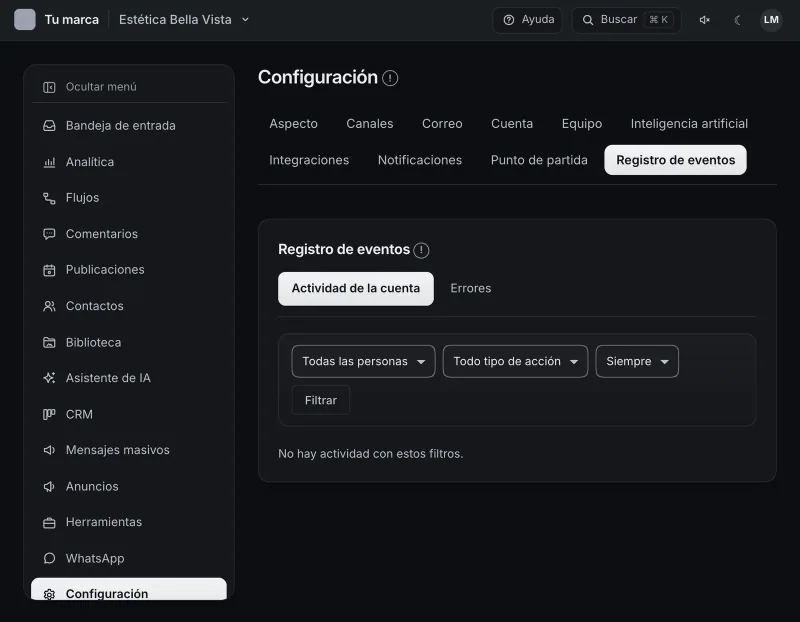This screenshot has height=622, width=800.
Task: Open the Todo tipo de acción dropdown
Action: [515, 361]
